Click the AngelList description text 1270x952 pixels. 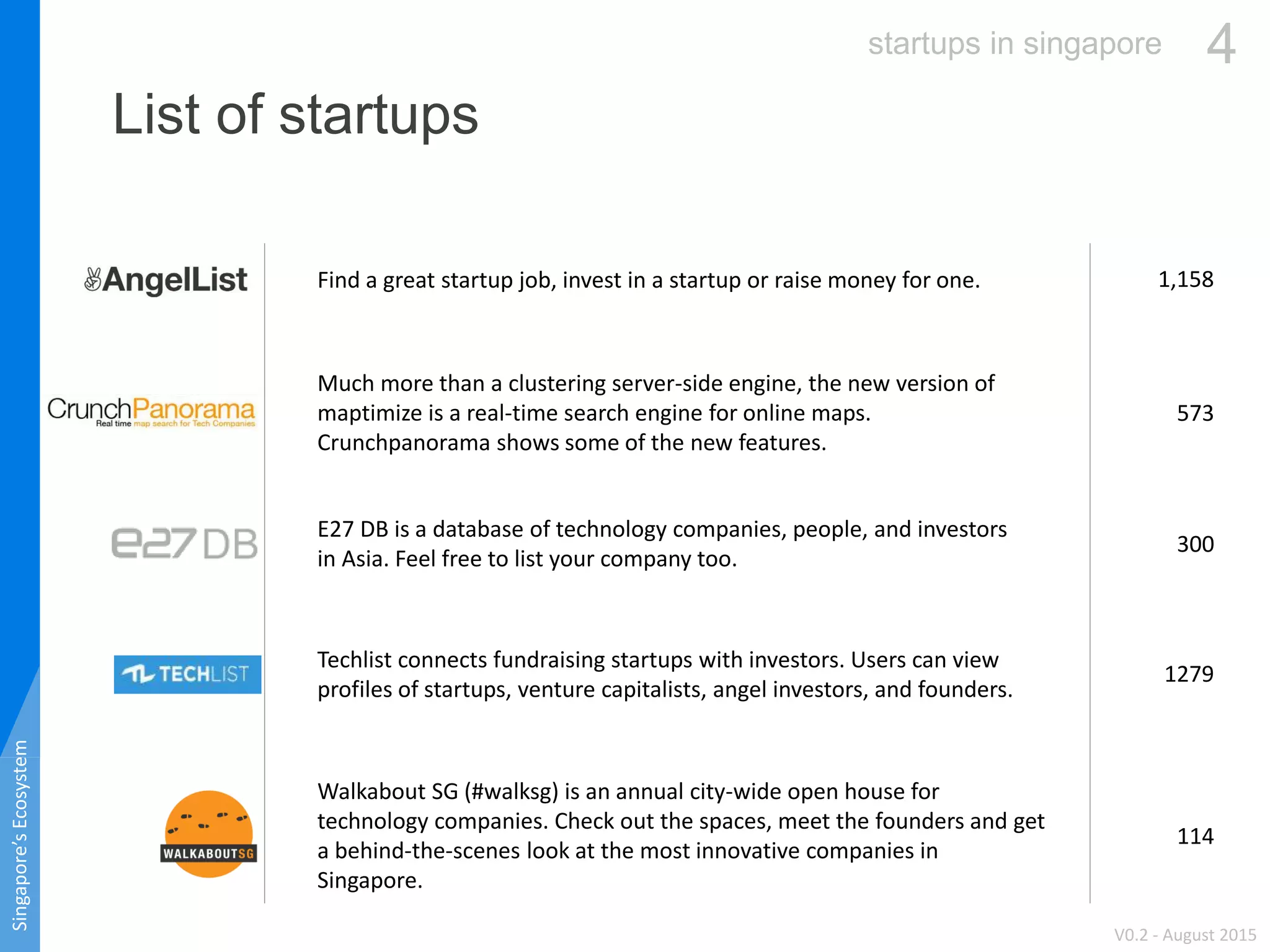click(649, 281)
